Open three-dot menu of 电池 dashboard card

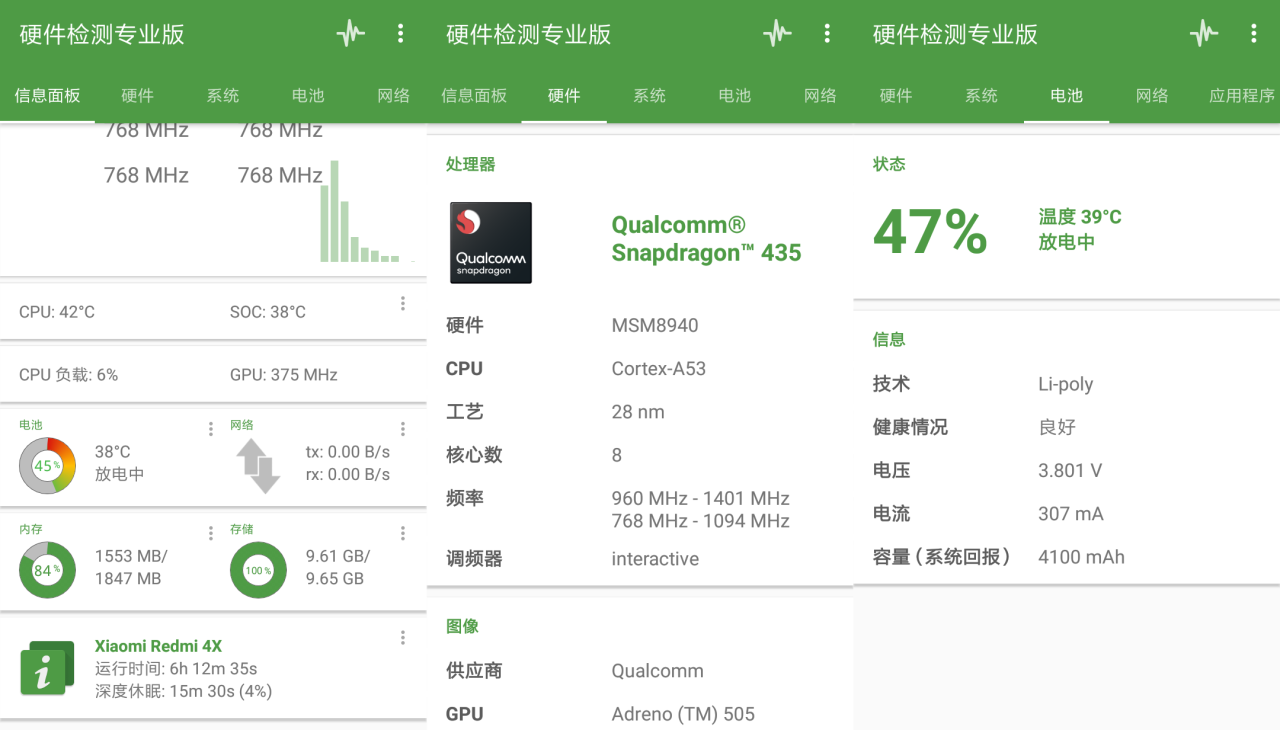pyautogui.click(x=211, y=429)
